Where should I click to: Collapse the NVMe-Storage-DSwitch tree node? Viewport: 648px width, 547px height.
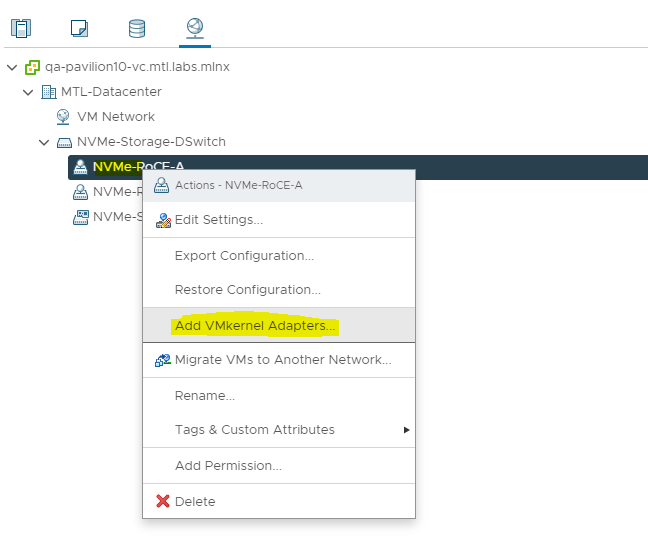pyautogui.click(x=44, y=143)
